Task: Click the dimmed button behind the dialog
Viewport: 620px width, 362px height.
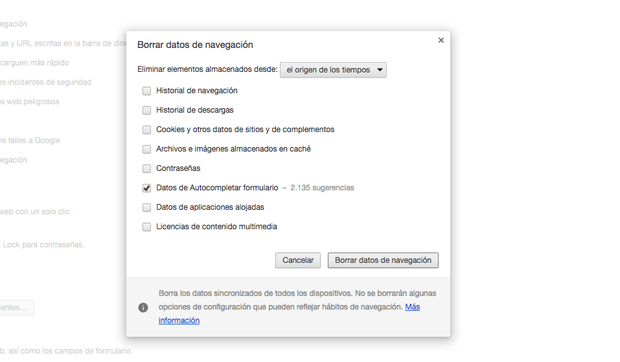Action: (x=17, y=307)
